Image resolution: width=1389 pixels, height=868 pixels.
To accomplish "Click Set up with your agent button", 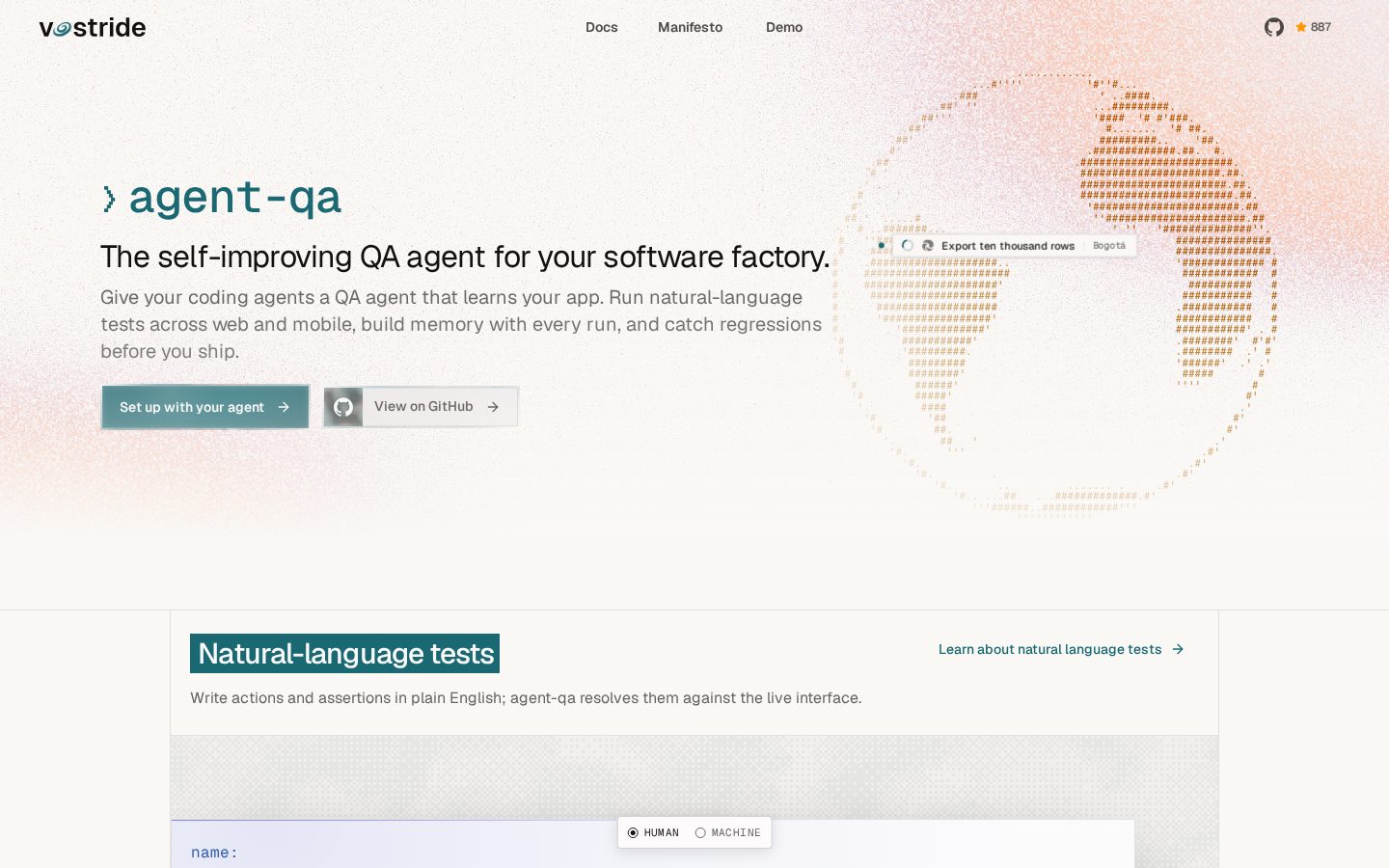I will [205, 407].
